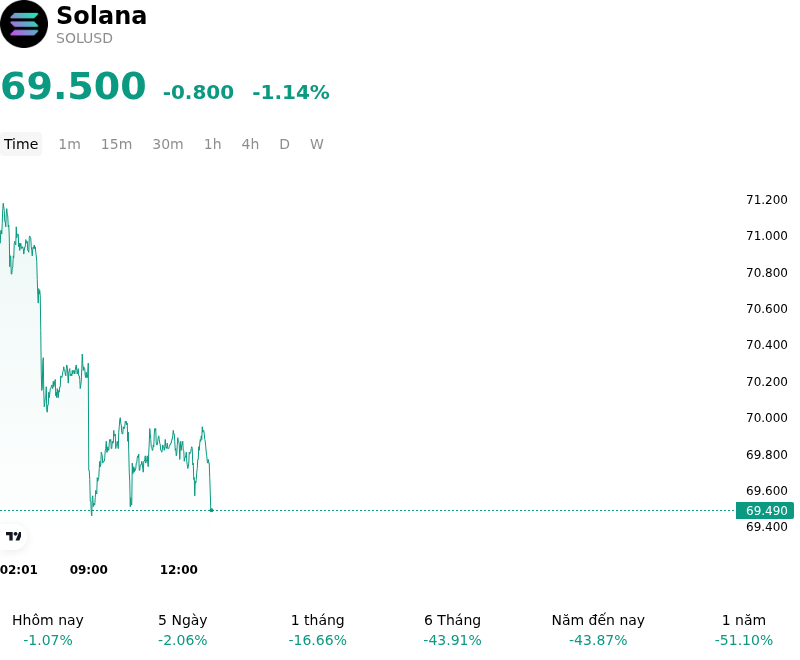
Task: Choose the 4h interval
Action: (x=250, y=144)
